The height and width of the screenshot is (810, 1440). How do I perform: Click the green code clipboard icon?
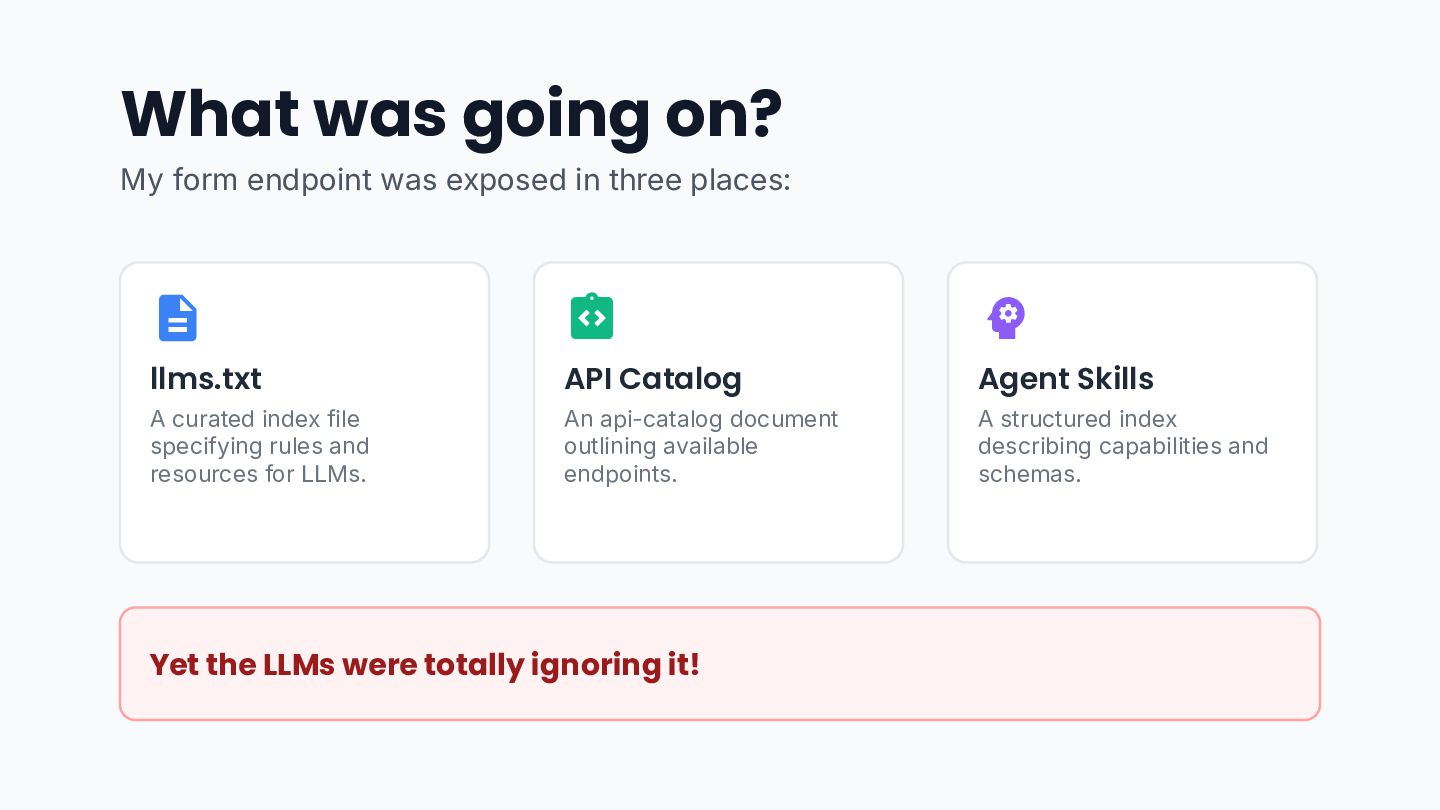(592, 316)
